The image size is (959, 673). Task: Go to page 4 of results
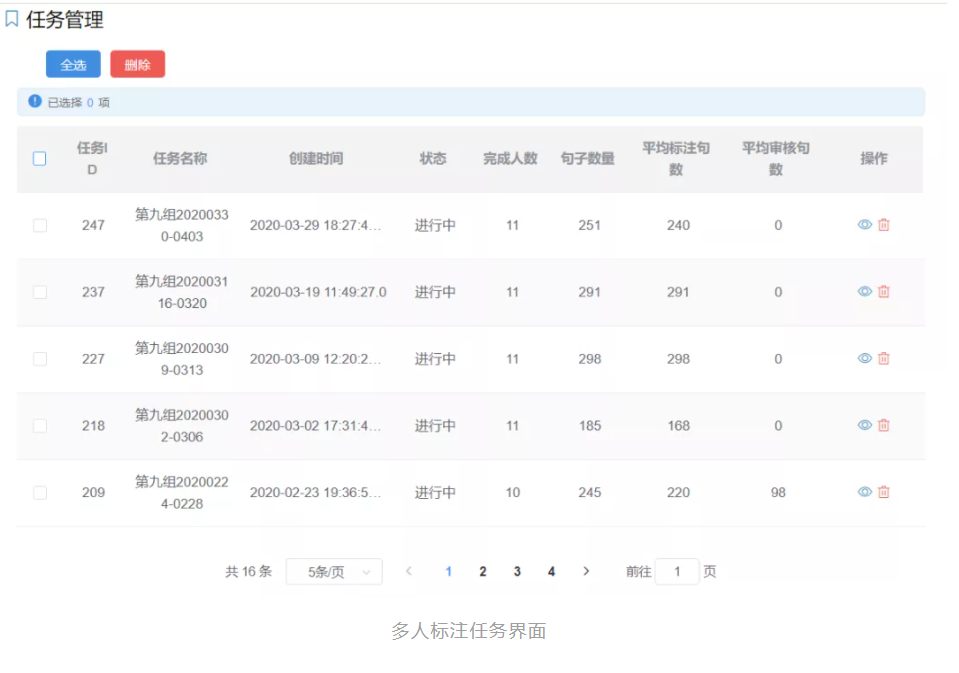(x=551, y=571)
